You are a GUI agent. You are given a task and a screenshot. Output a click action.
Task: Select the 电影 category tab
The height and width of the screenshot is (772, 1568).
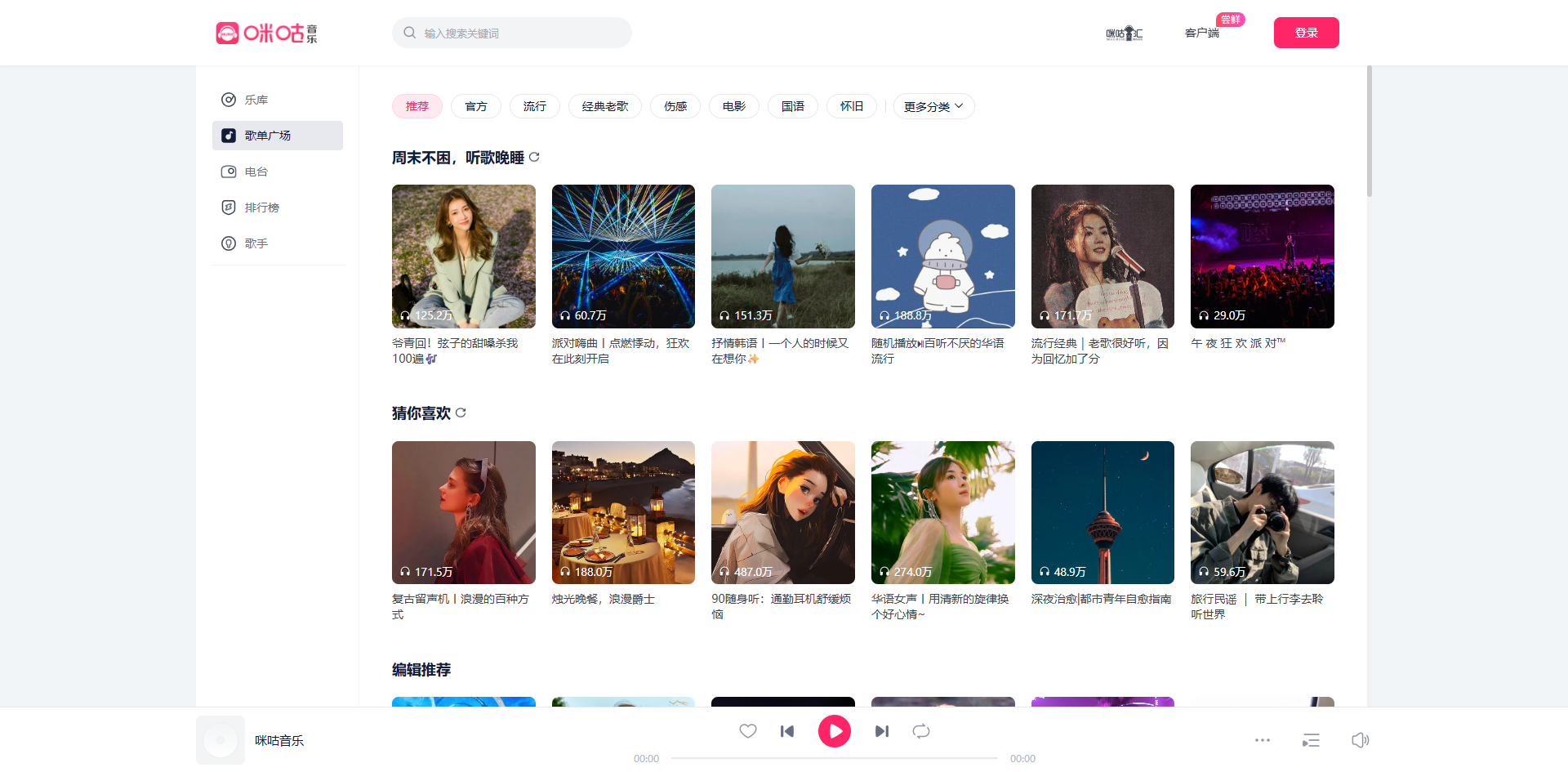coord(734,106)
